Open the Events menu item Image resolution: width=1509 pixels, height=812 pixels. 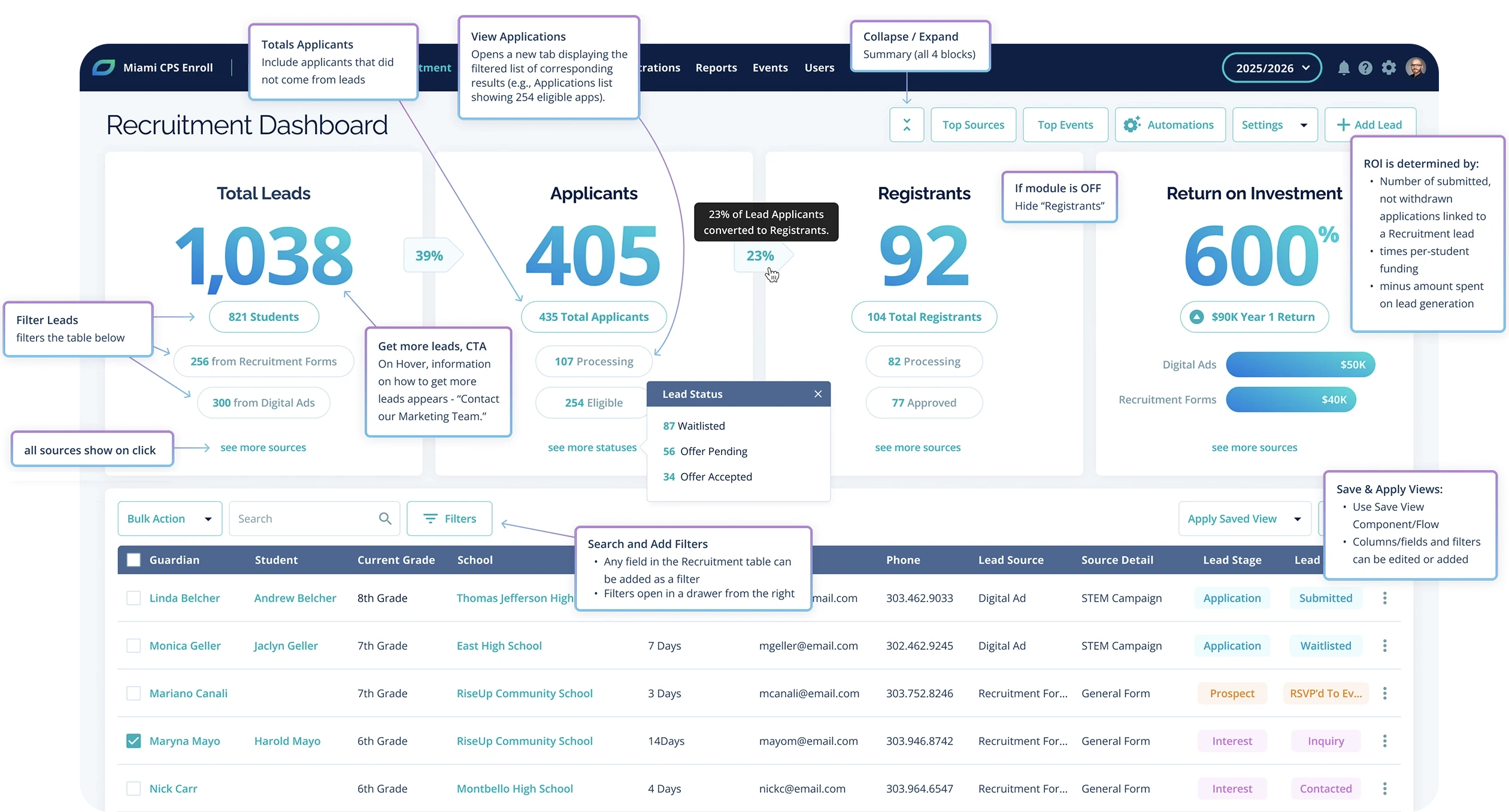770,68
